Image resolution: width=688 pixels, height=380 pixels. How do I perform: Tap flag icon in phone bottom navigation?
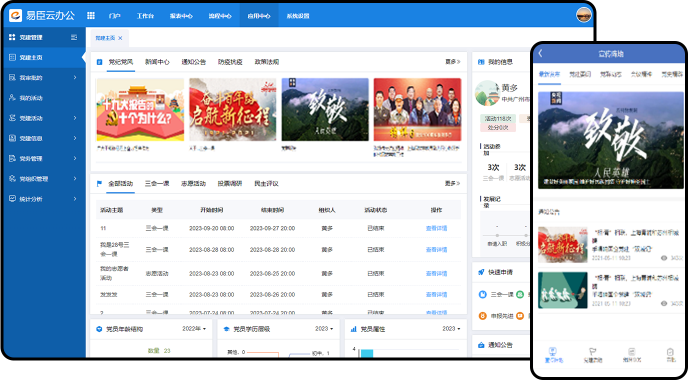pyautogui.click(x=593, y=351)
